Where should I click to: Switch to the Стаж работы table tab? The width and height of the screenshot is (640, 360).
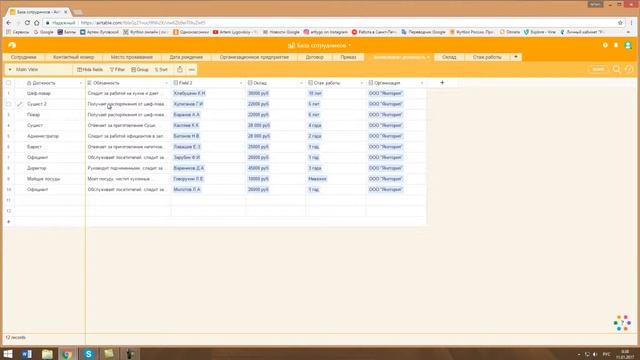[x=487, y=57]
